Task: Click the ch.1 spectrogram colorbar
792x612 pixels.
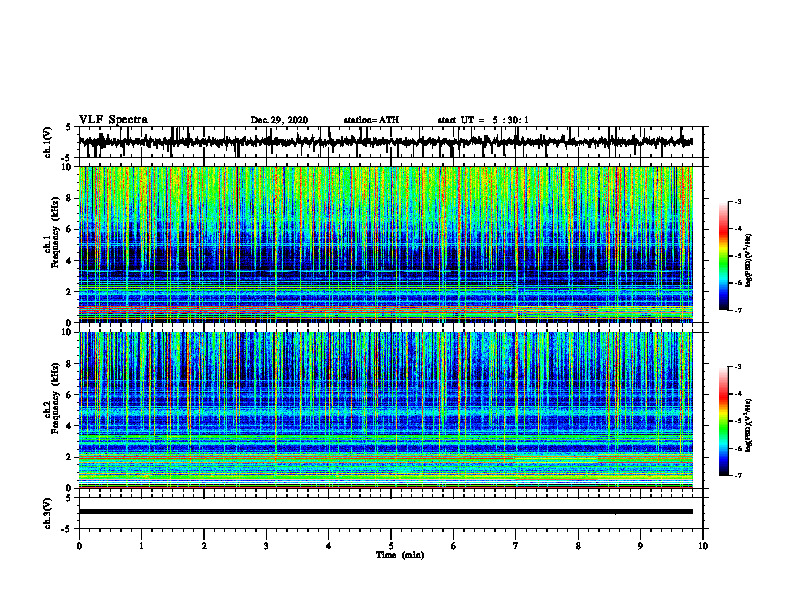Action: 724,256
